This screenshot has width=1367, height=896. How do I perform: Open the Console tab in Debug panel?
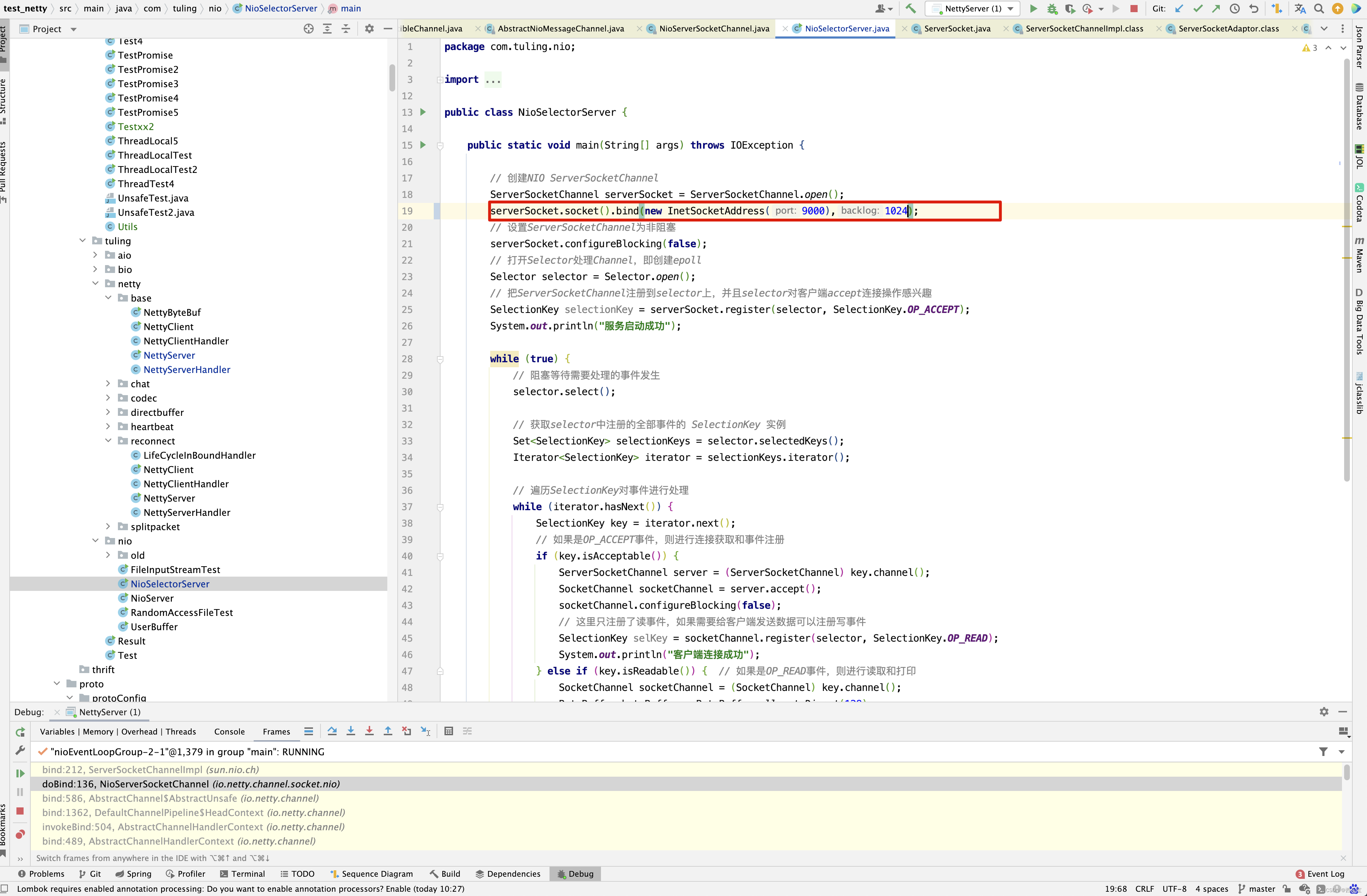pyautogui.click(x=229, y=731)
